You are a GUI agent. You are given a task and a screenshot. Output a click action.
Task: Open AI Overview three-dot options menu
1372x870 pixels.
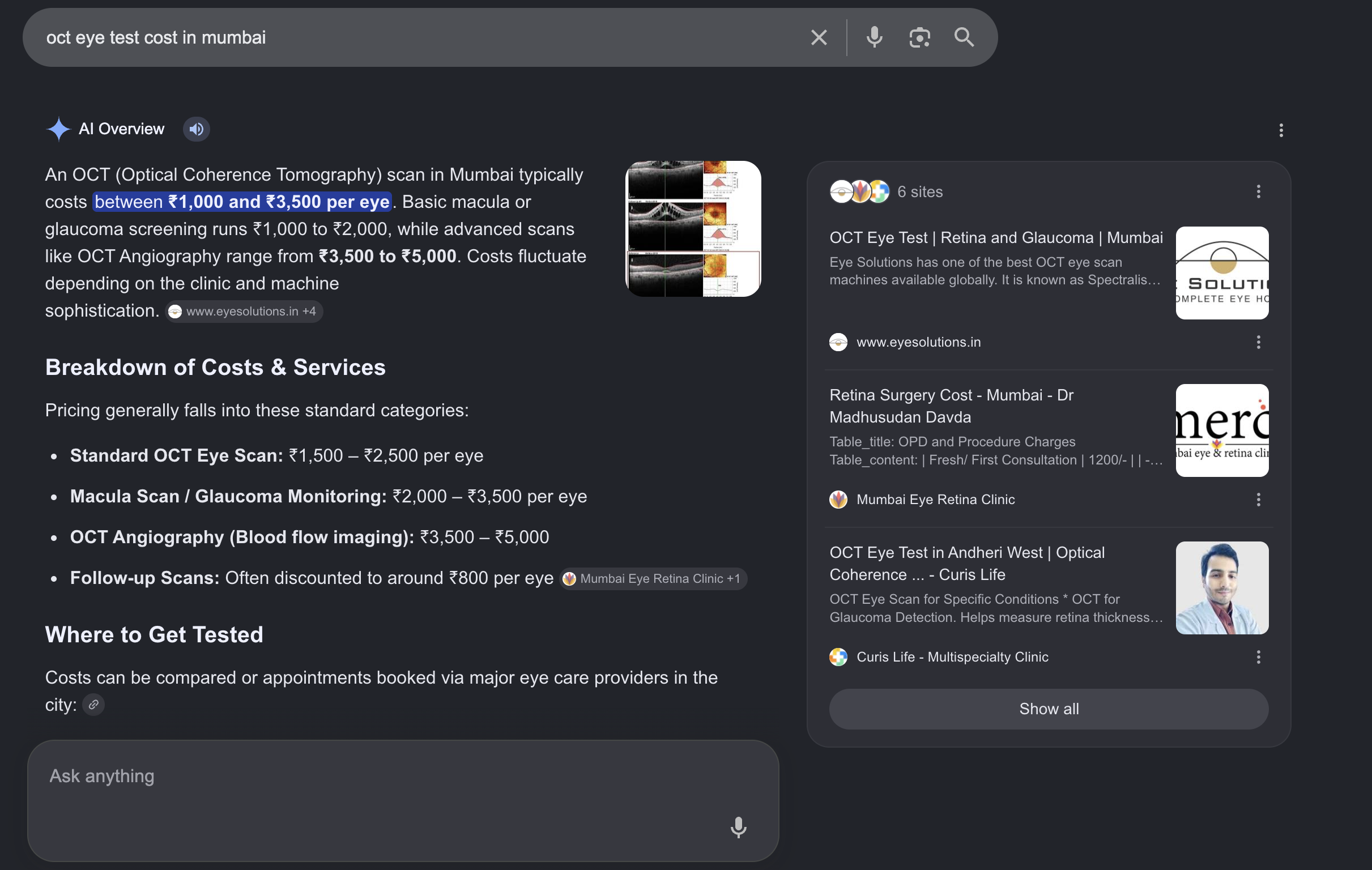coord(1281,130)
